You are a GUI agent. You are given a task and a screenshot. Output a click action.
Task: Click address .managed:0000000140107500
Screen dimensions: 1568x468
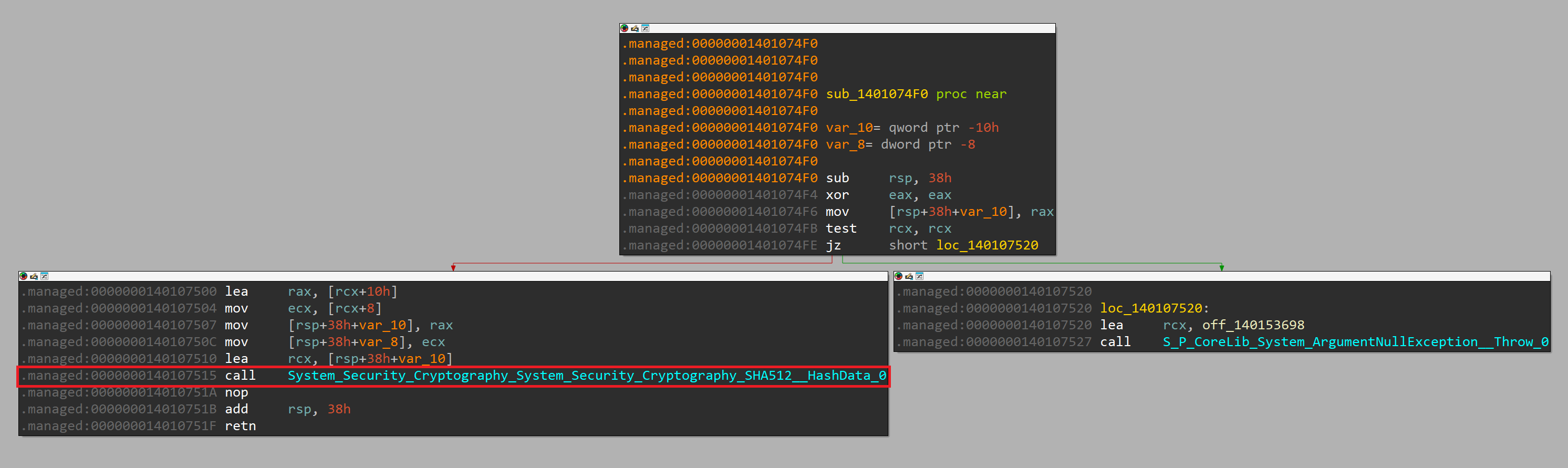[x=119, y=292]
